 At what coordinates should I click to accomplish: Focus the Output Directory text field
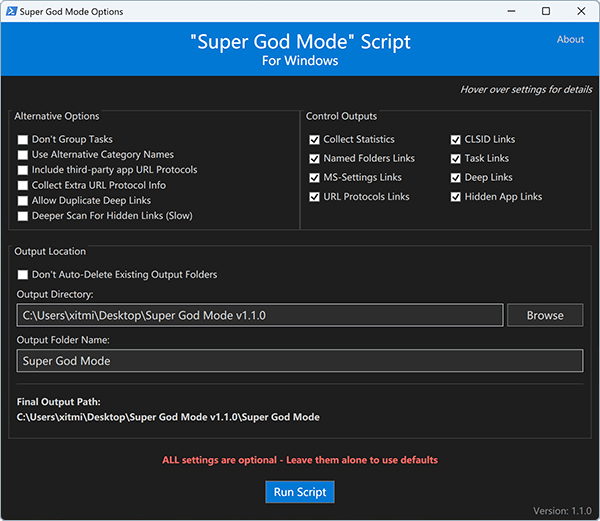click(x=260, y=315)
